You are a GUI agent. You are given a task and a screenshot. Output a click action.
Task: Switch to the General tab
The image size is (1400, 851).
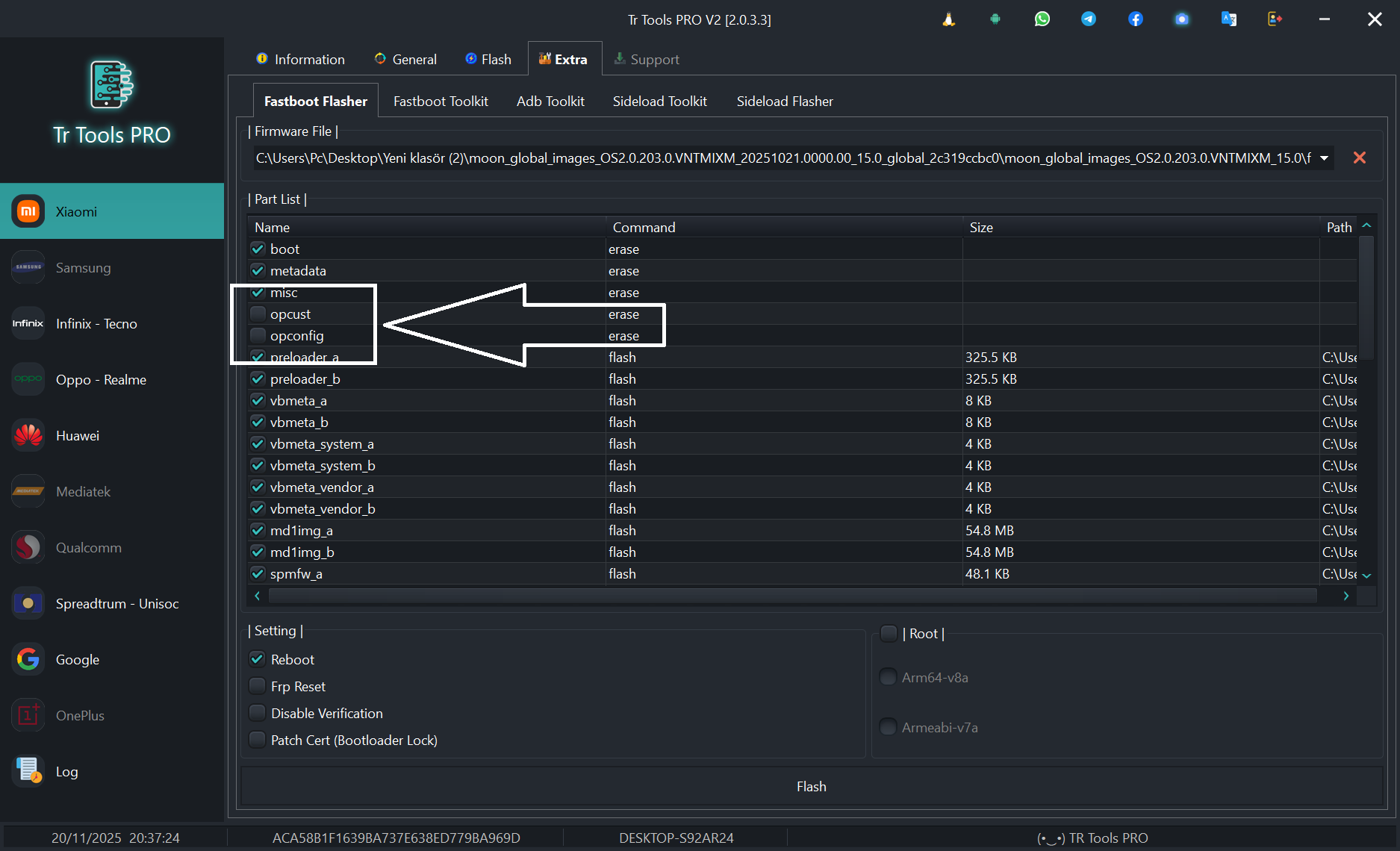(x=405, y=59)
